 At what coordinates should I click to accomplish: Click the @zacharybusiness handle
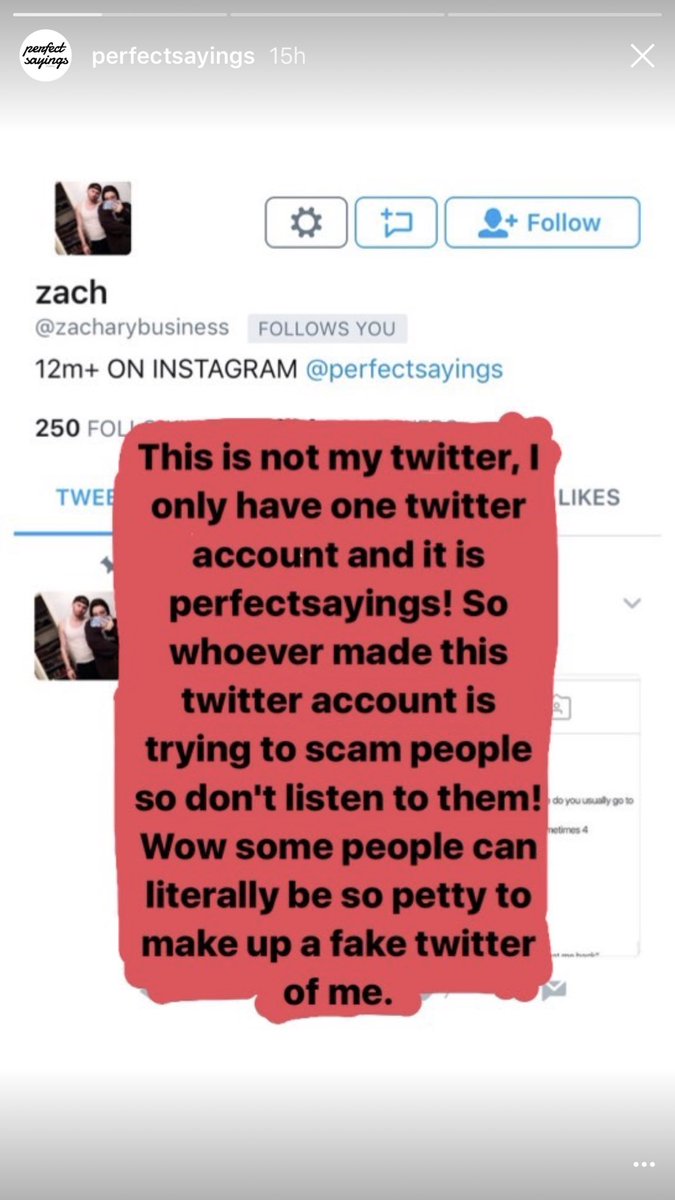point(132,327)
